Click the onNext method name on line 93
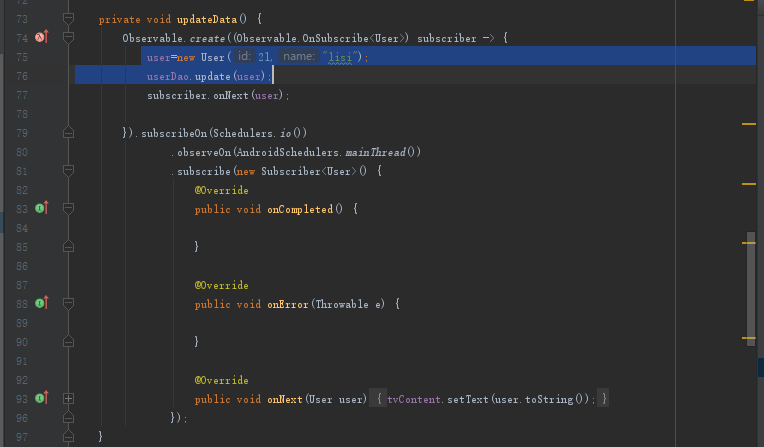The height and width of the screenshot is (447, 764). pyautogui.click(x=285, y=400)
